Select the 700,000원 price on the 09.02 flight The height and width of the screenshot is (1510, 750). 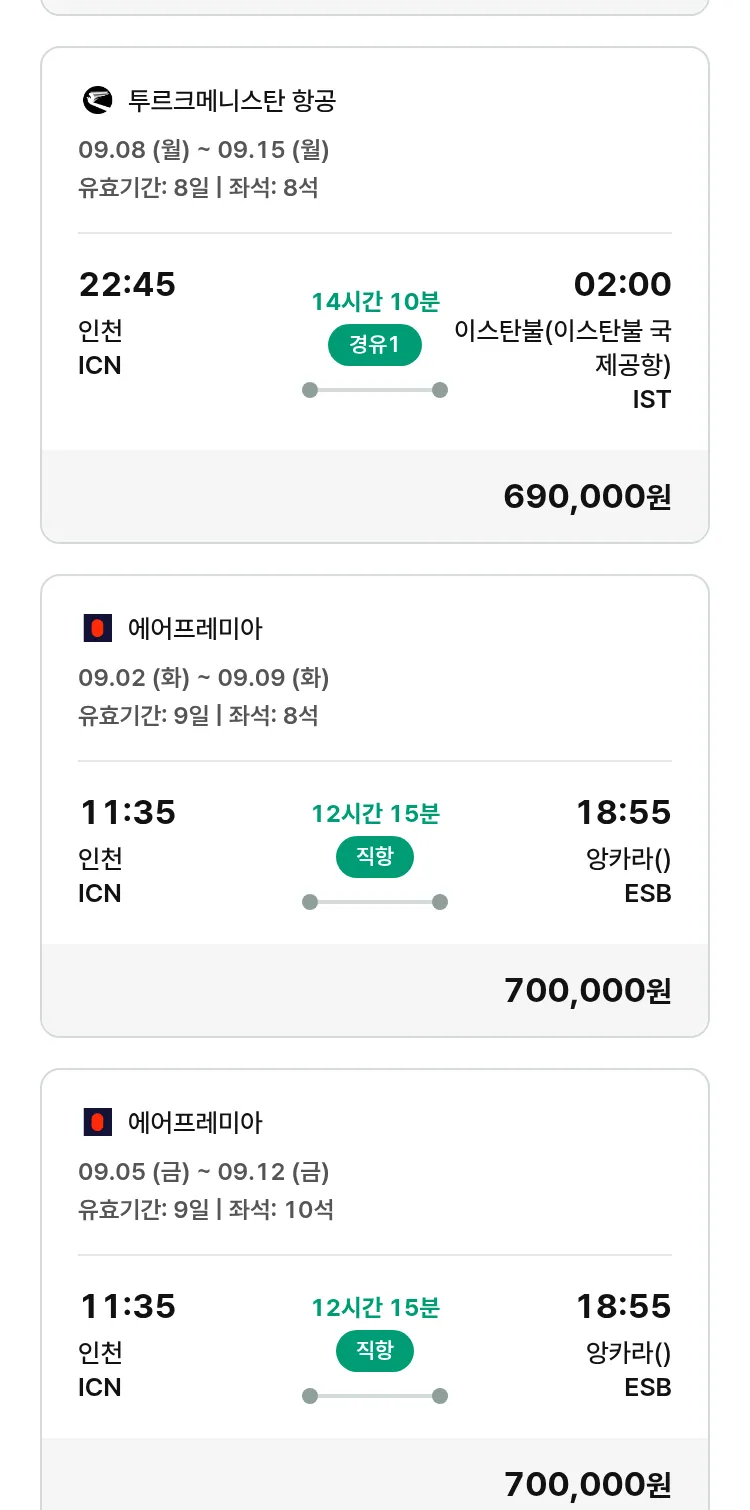point(587,990)
